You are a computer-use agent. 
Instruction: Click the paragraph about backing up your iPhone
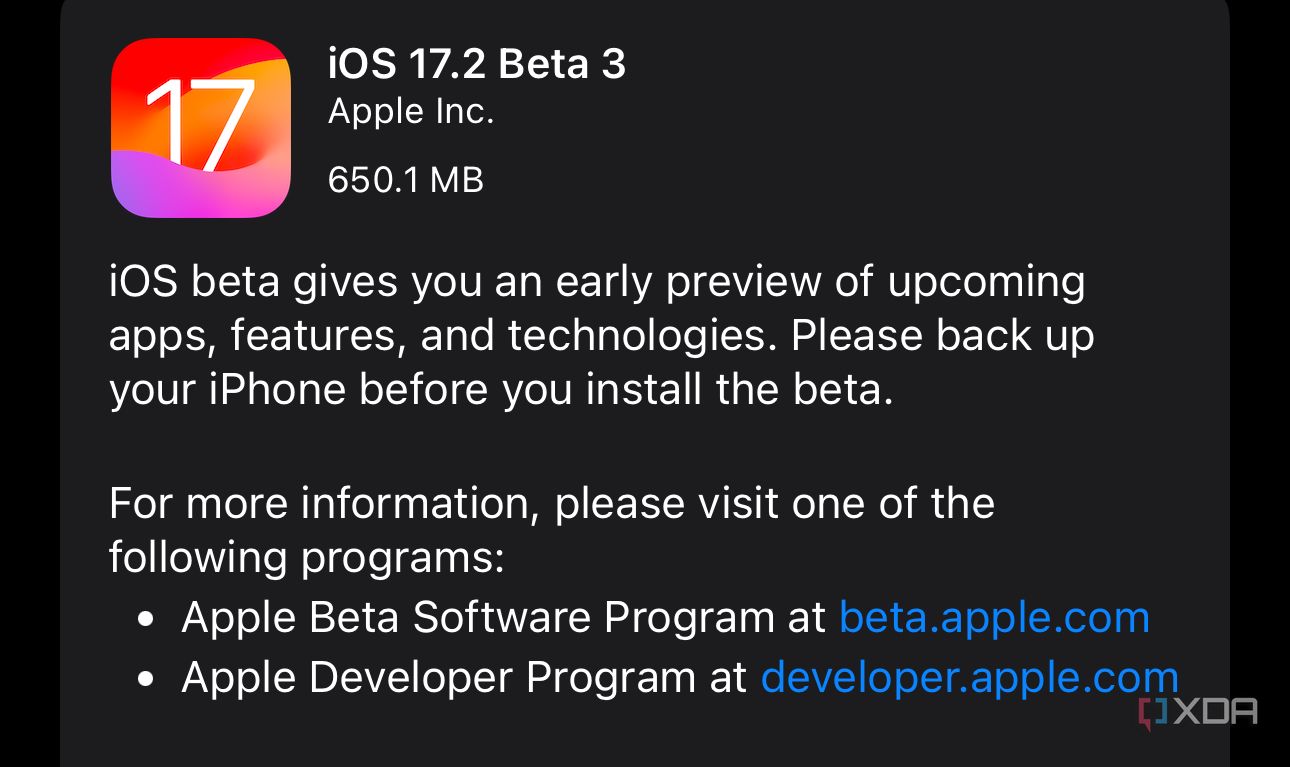pos(600,335)
